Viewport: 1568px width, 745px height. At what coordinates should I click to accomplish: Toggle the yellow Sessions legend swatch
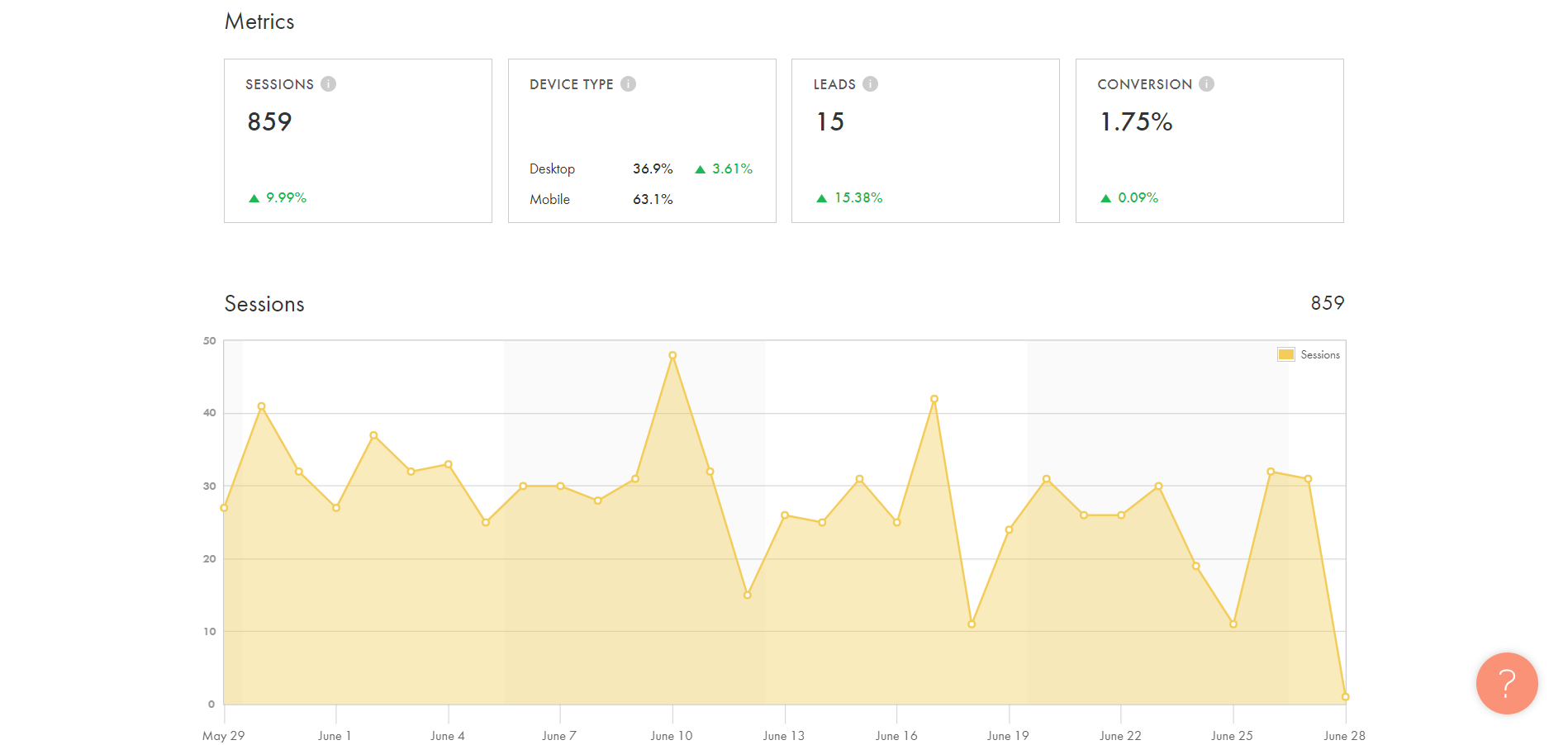click(1285, 354)
